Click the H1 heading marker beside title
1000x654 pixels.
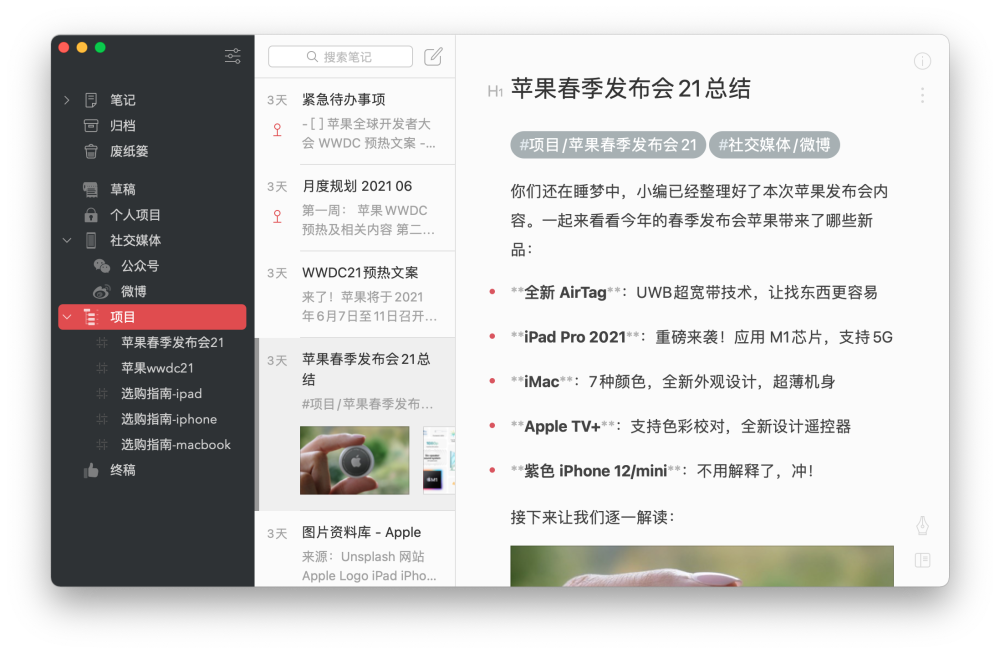click(495, 91)
